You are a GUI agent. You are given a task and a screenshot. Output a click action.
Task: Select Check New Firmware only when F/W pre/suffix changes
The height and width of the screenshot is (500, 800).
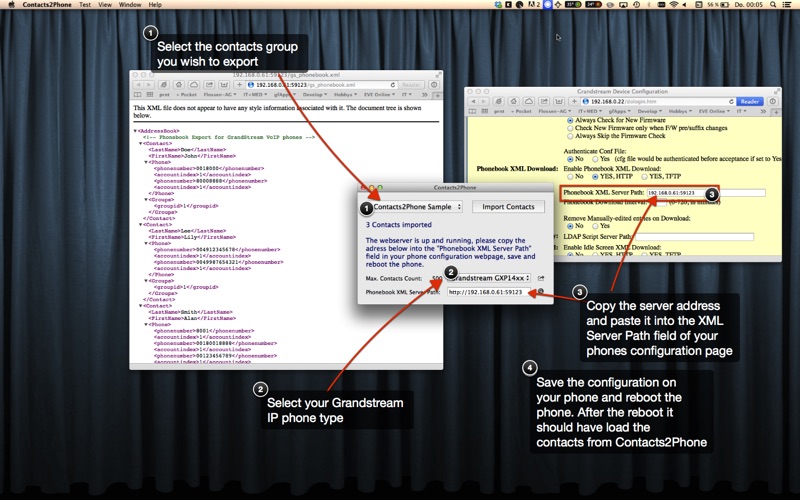pyautogui.click(x=570, y=128)
